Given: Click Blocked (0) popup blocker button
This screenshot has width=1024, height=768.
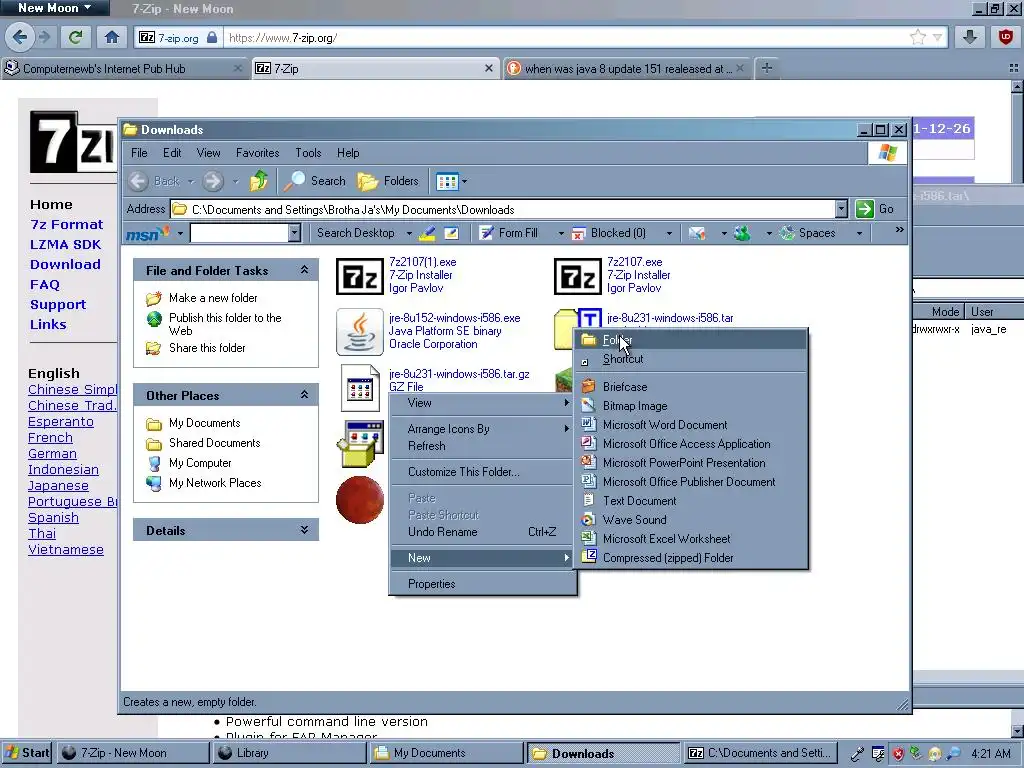Looking at the screenshot, I should [x=609, y=233].
